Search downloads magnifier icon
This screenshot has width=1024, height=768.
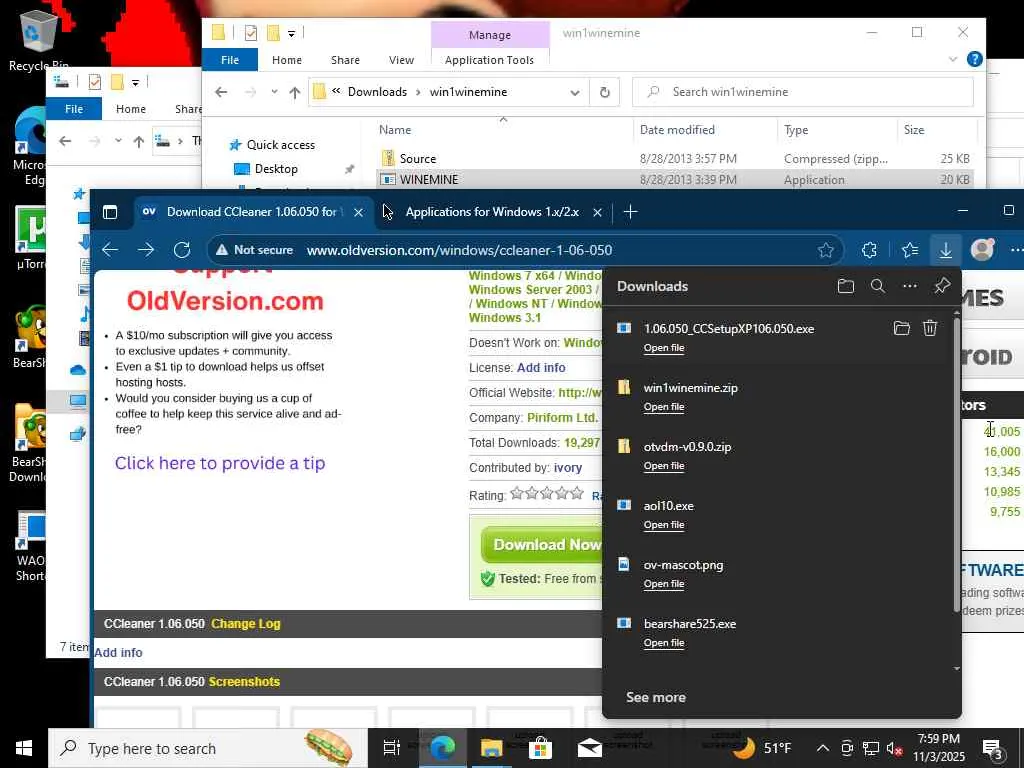tap(878, 286)
